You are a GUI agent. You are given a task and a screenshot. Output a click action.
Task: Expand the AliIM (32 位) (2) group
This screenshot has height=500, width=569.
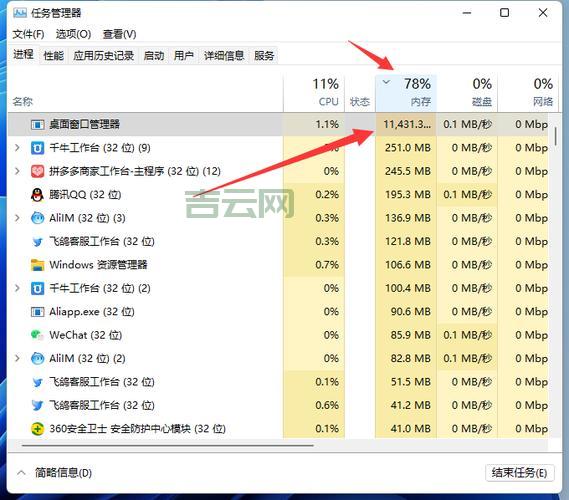[17, 358]
